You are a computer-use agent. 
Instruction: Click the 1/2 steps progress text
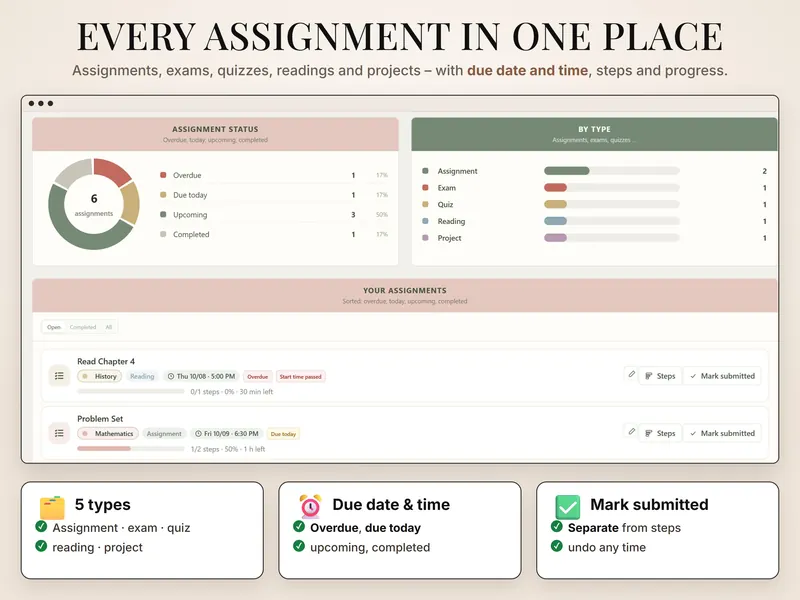[228, 449]
